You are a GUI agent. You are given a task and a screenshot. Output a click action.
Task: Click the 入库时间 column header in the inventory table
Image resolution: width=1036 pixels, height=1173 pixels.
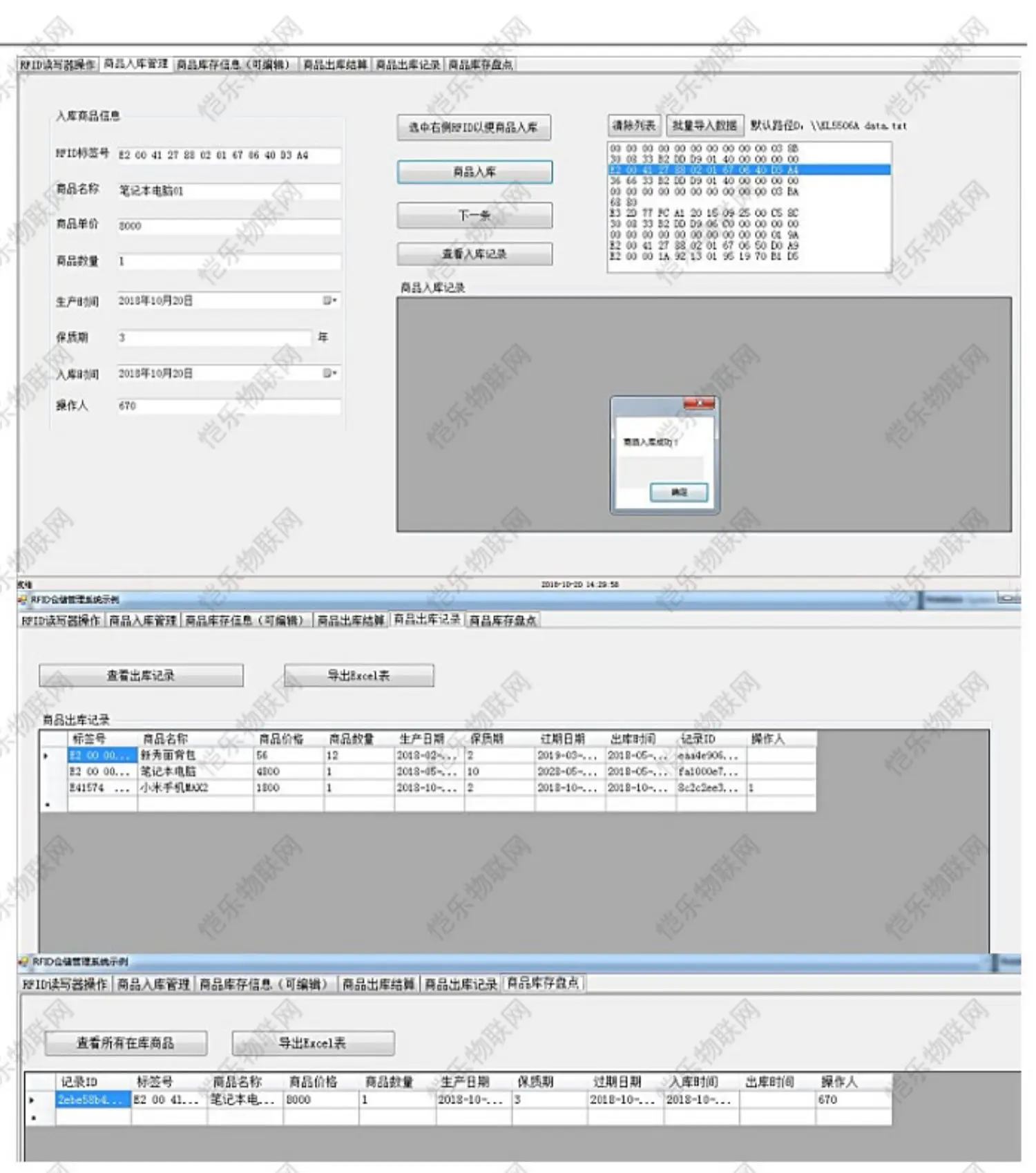702,1082
